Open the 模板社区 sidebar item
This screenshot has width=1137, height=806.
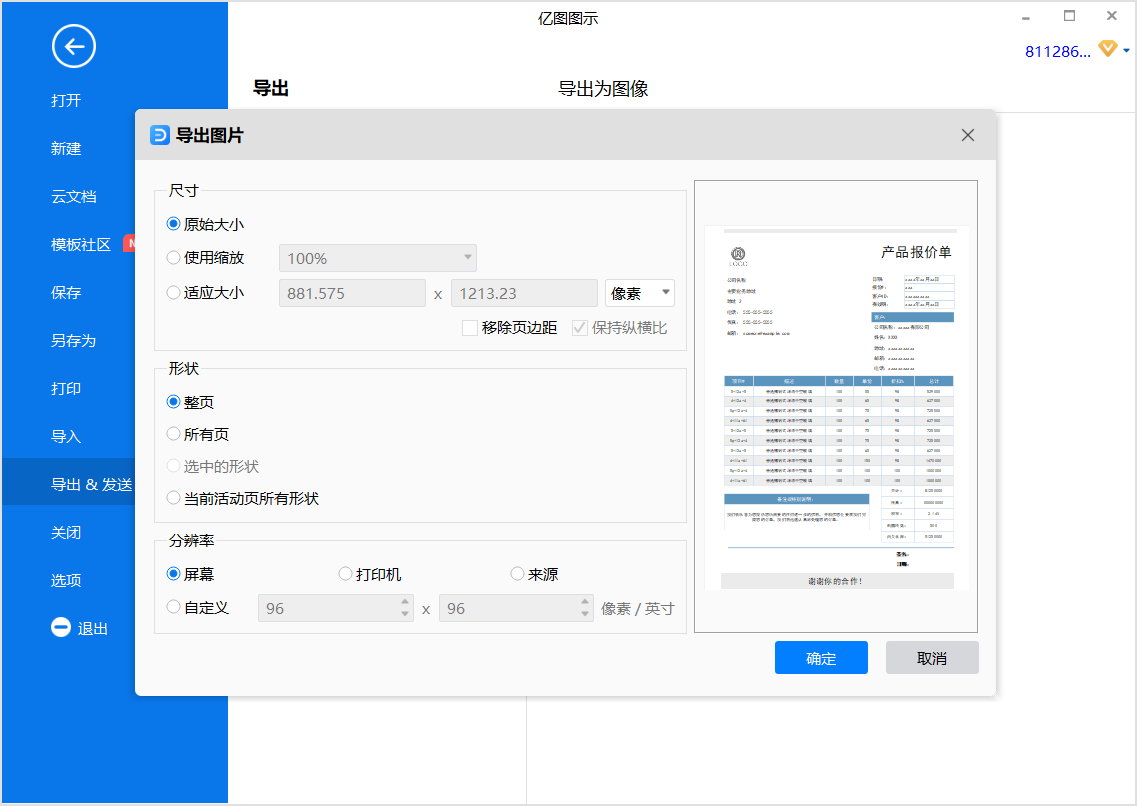(80, 244)
